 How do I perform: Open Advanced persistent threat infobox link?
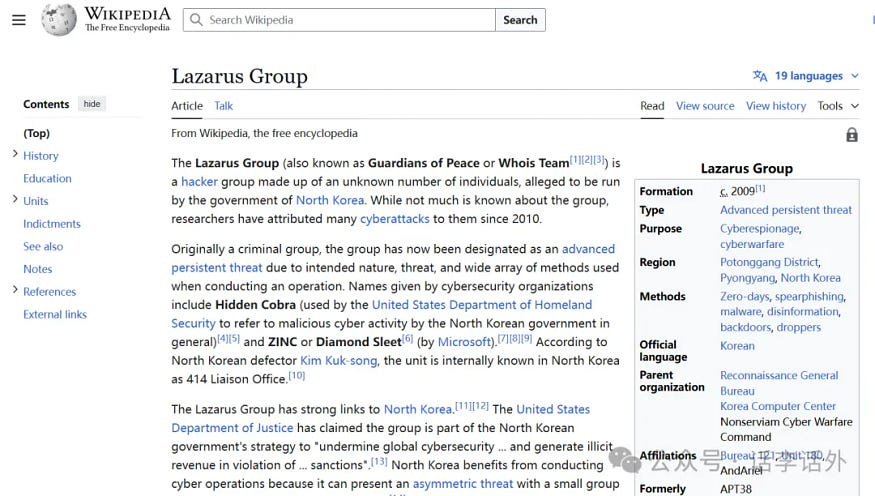[x=786, y=210]
